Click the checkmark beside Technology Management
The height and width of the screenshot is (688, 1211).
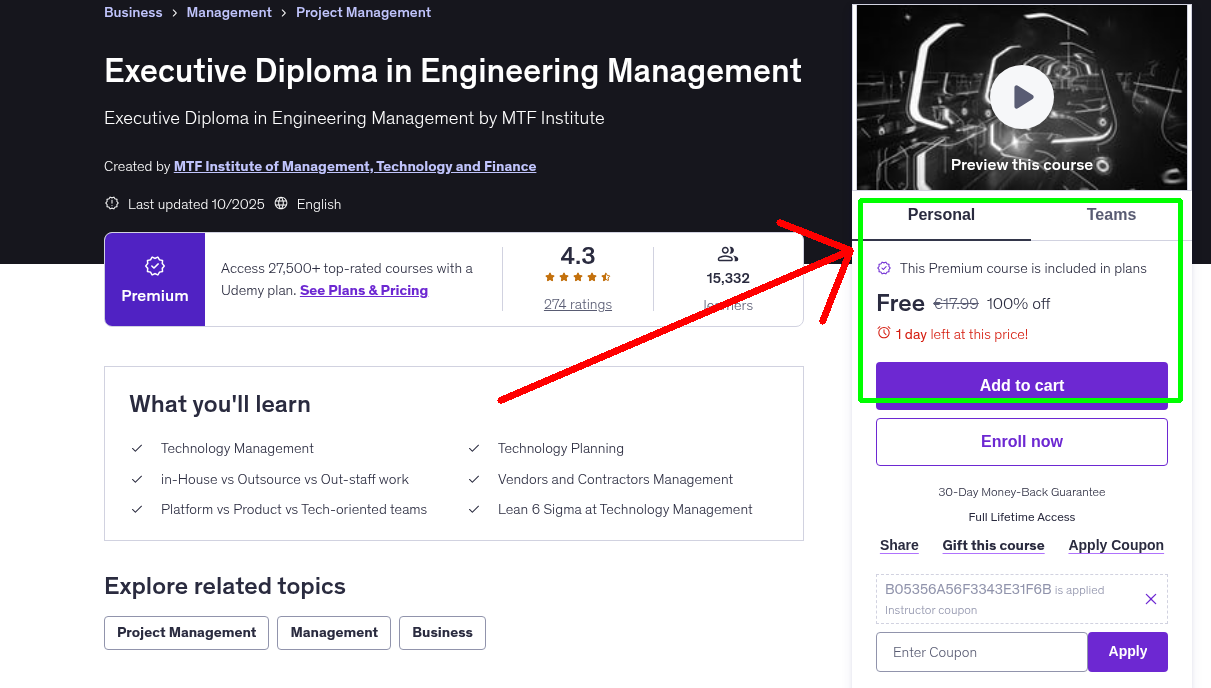(x=137, y=448)
